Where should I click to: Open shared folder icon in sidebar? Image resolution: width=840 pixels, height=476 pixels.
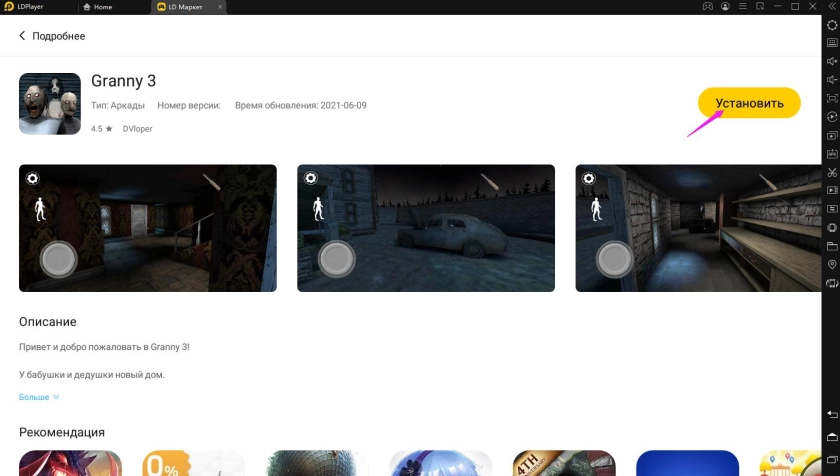[832, 246]
